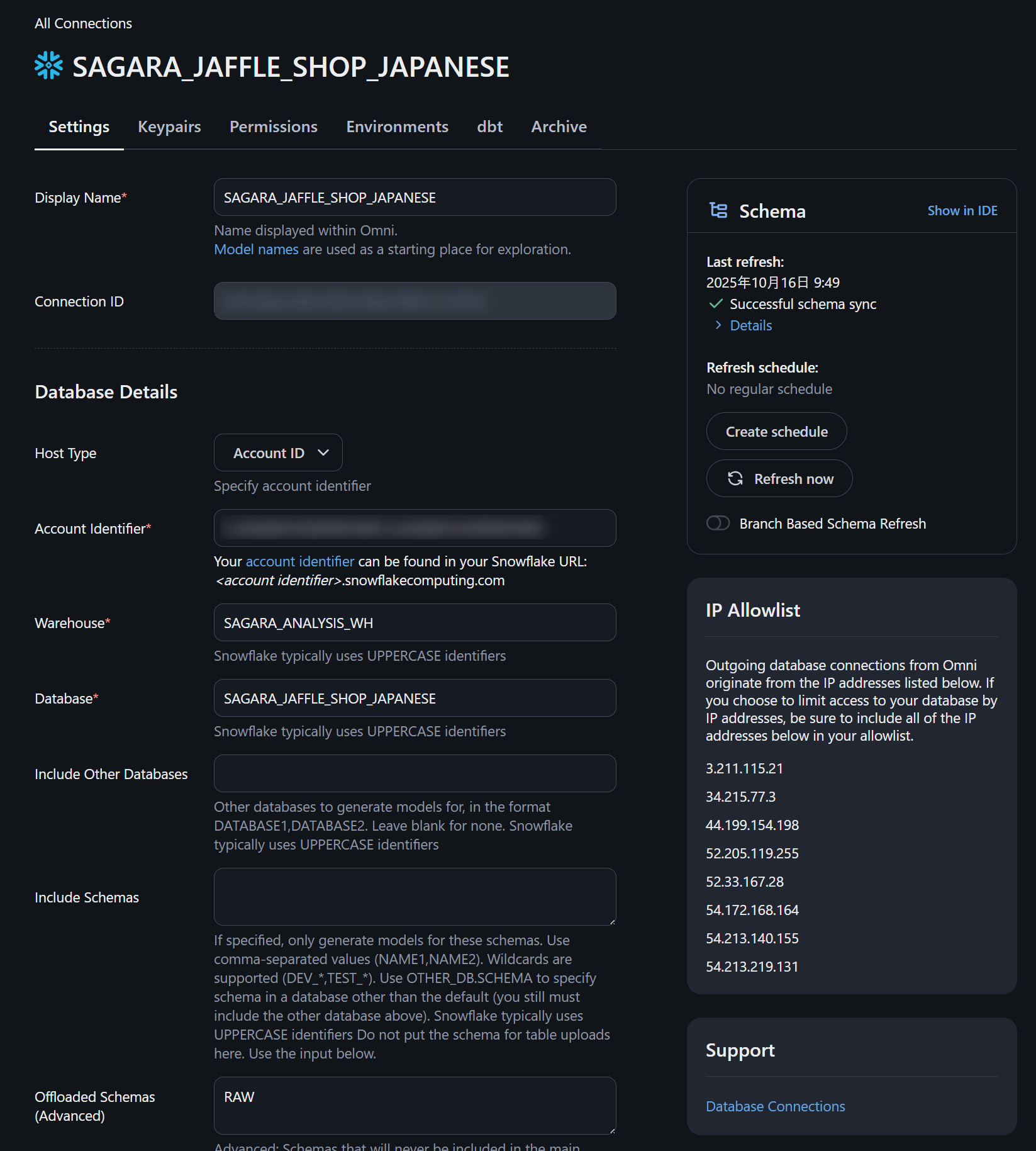Select IP address 54.213.140.155
The height and width of the screenshot is (1151, 1036).
[752, 938]
